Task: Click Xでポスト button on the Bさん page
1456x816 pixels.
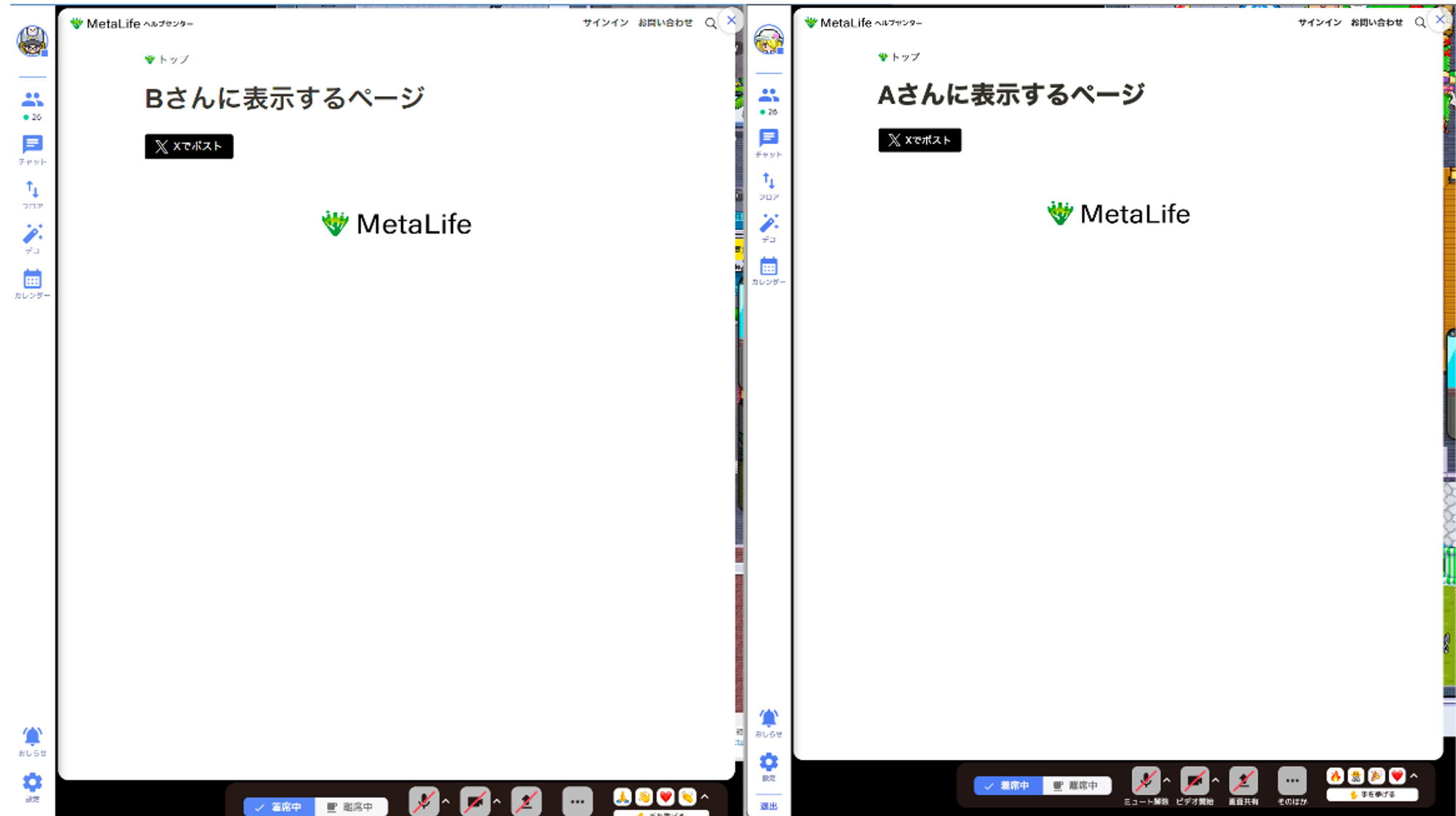Action: coord(189,146)
